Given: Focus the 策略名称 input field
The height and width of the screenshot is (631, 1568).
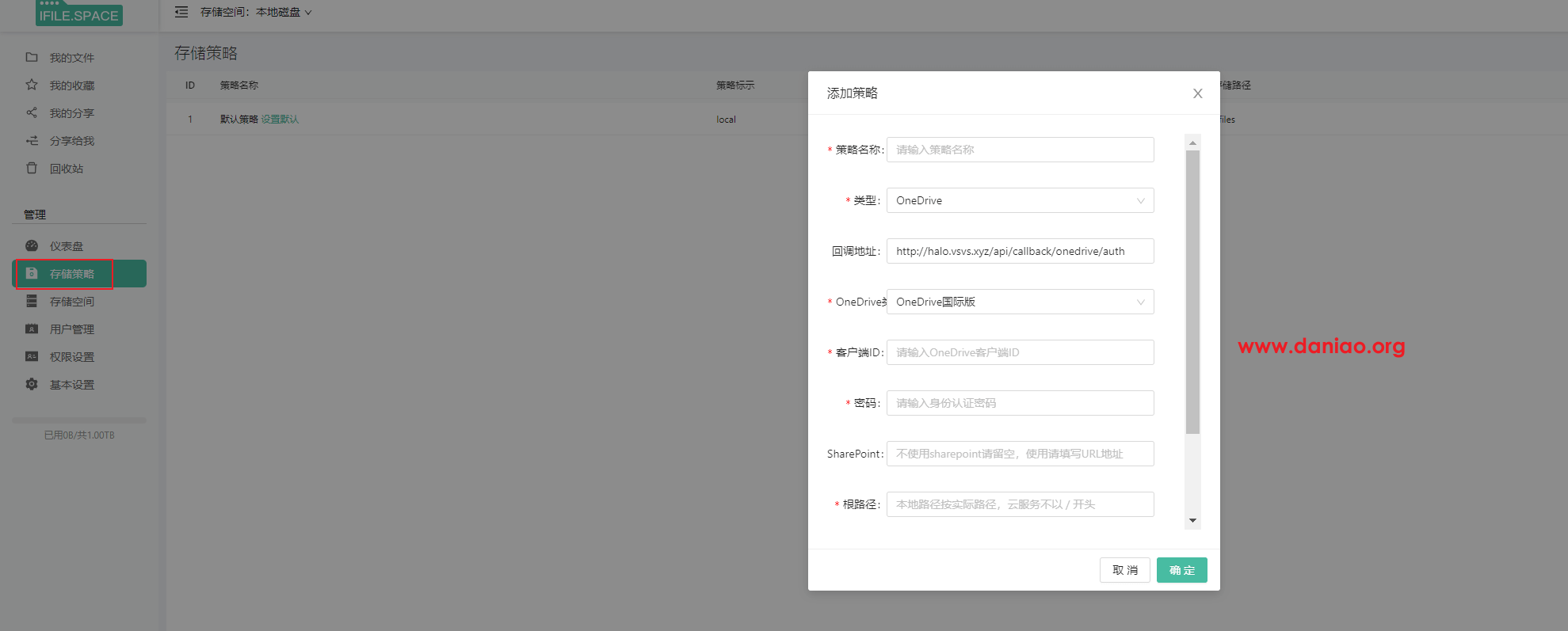Looking at the screenshot, I should tap(1020, 150).
